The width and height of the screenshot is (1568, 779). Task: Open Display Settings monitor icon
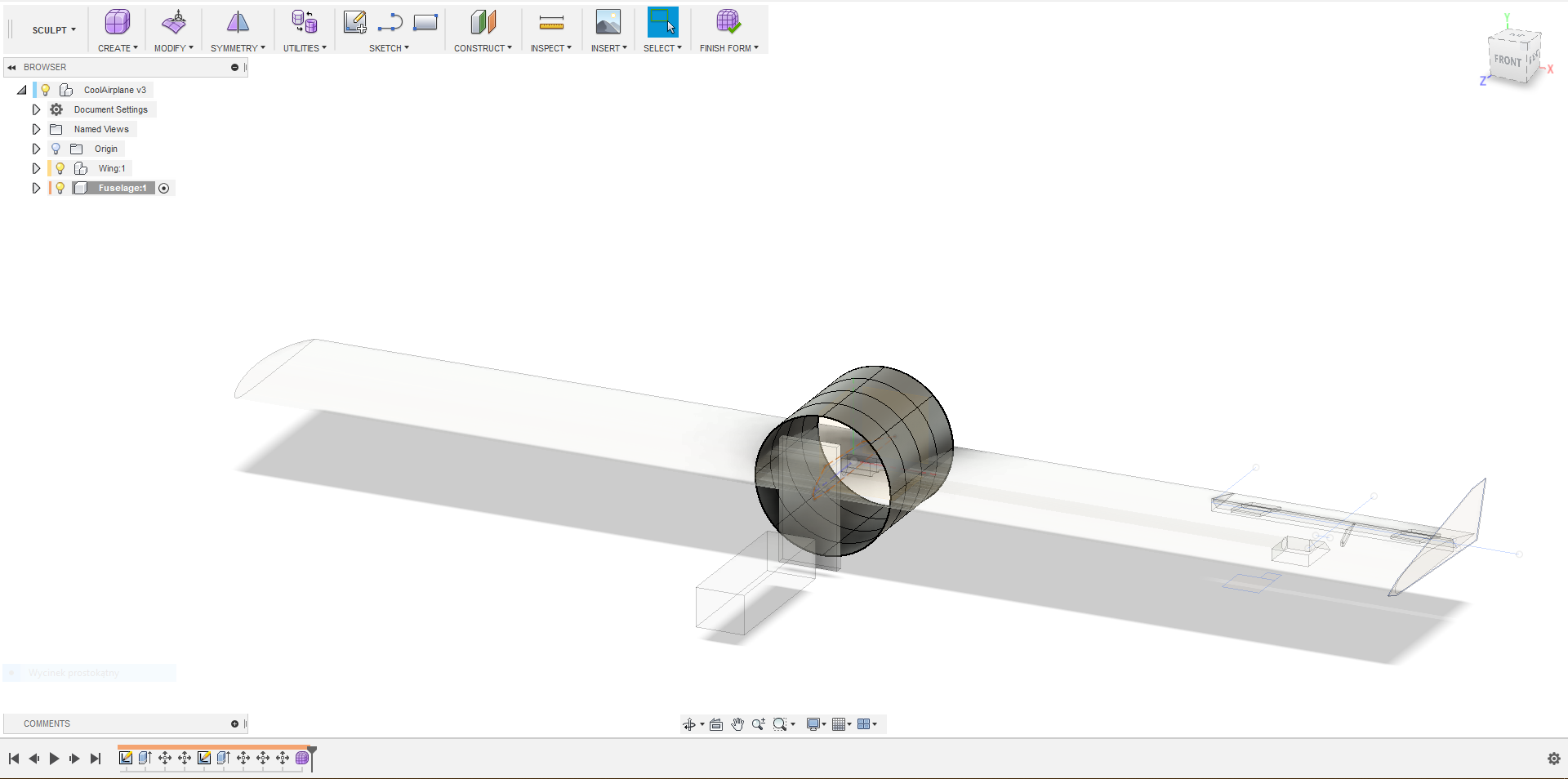pos(813,724)
